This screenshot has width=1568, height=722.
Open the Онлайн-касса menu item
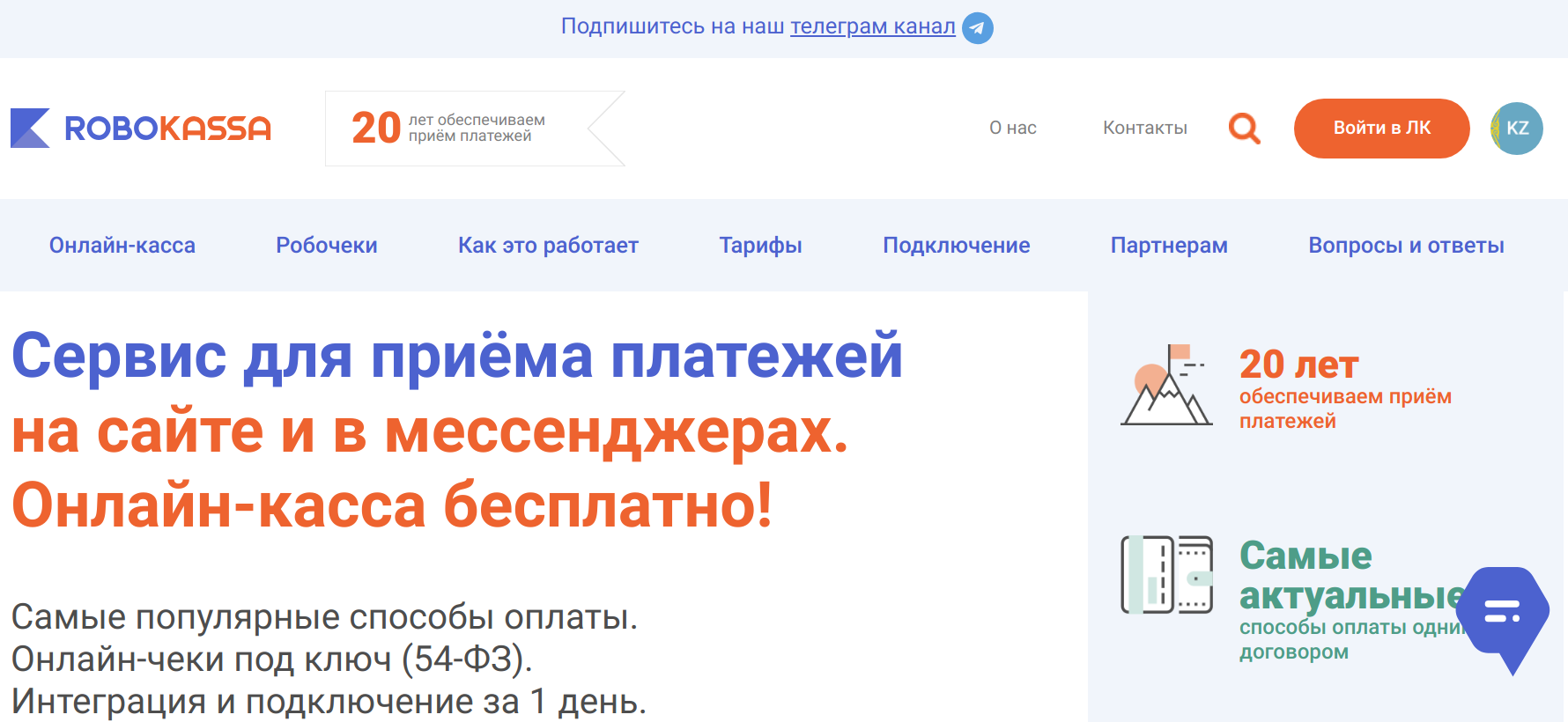pos(122,246)
